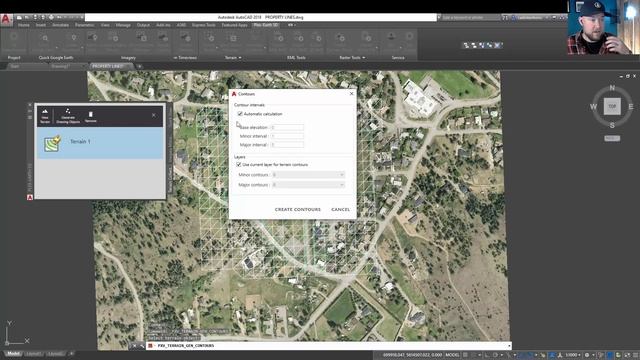Click the Terrain 1 thumbnail icon
The image size is (640, 360).
click(x=53, y=143)
